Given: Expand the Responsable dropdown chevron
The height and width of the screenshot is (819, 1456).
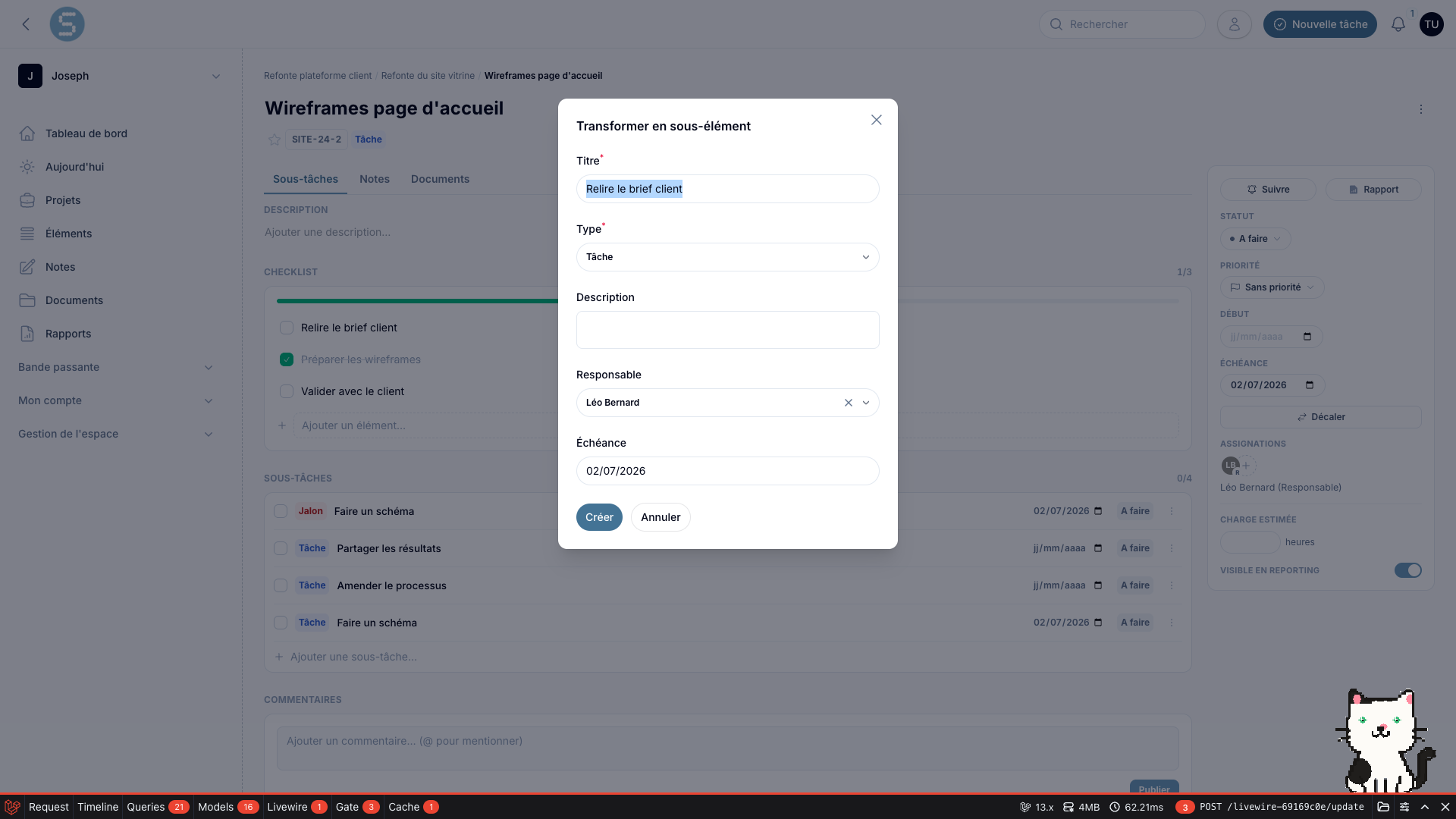Looking at the screenshot, I should [x=866, y=403].
